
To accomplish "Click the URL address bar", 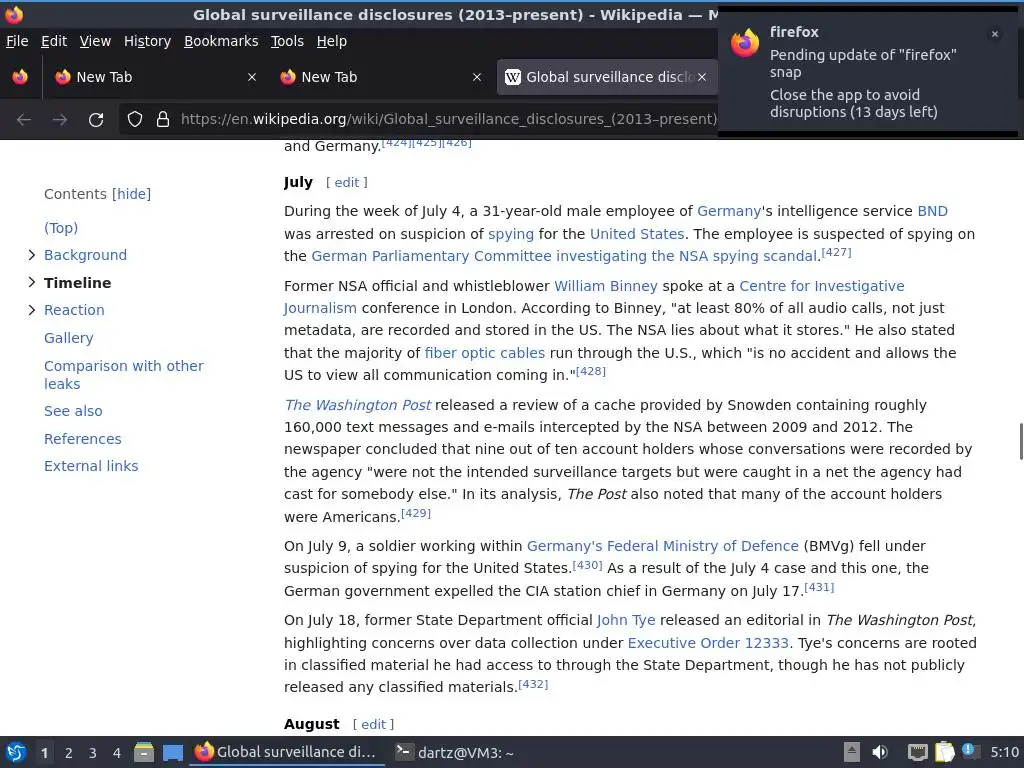I will [x=448, y=119].
